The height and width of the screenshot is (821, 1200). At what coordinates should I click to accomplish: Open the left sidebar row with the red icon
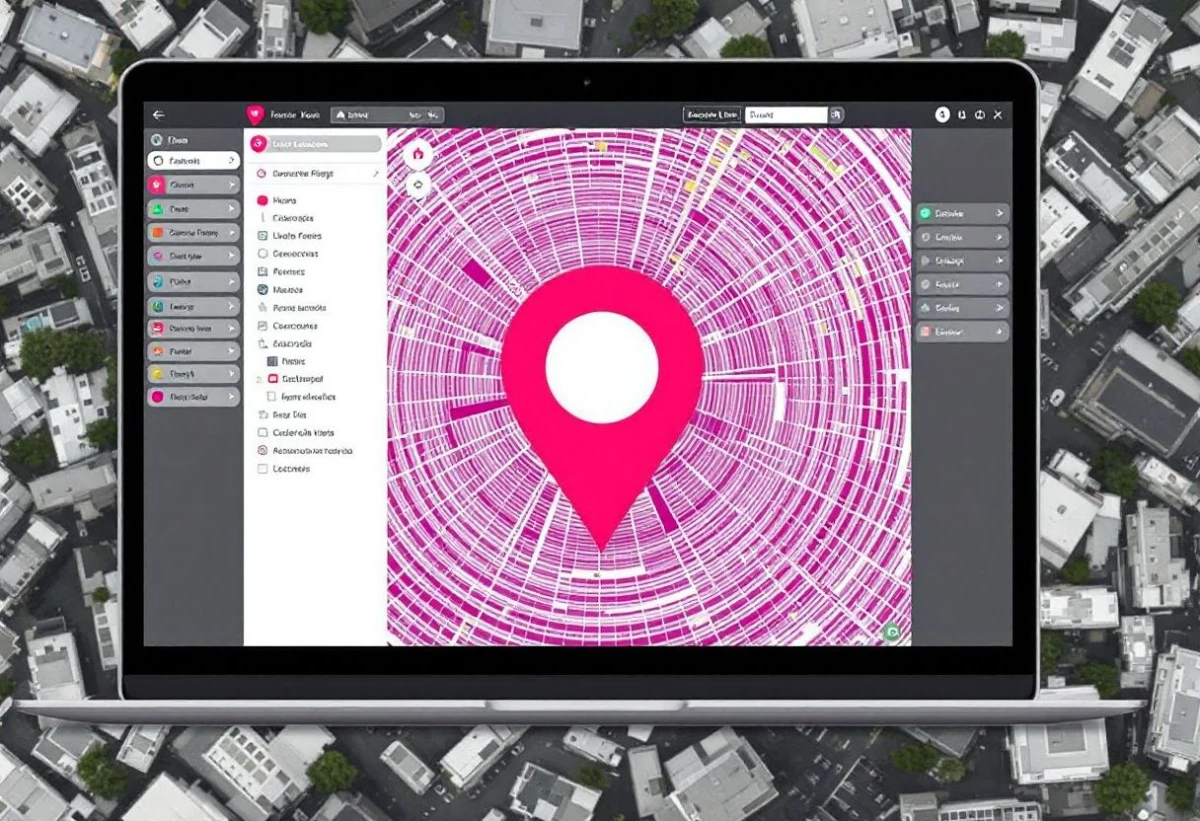[x=193, y=328]
